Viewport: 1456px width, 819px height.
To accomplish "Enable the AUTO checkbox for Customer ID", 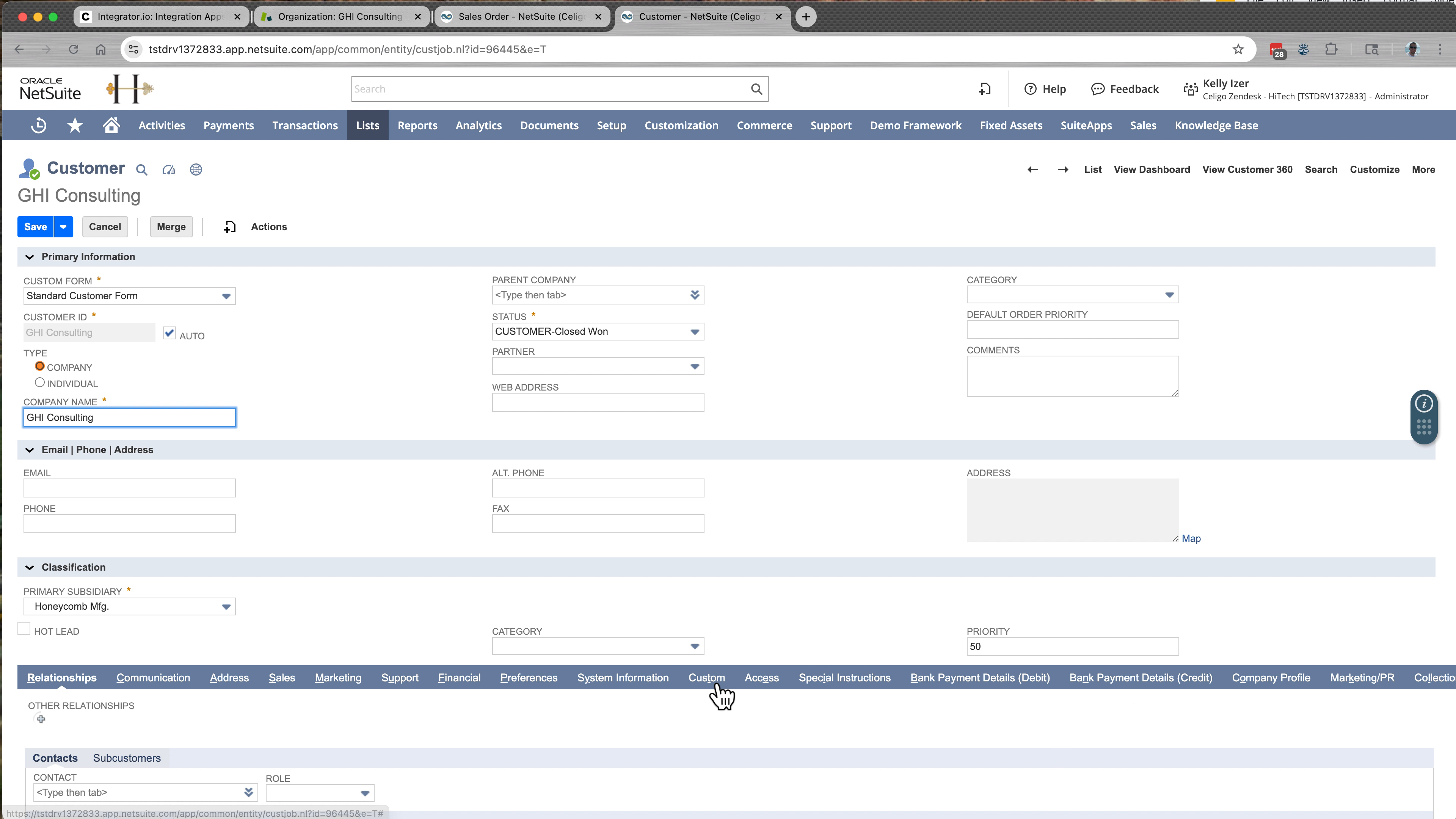I will [x=169, y=333].
